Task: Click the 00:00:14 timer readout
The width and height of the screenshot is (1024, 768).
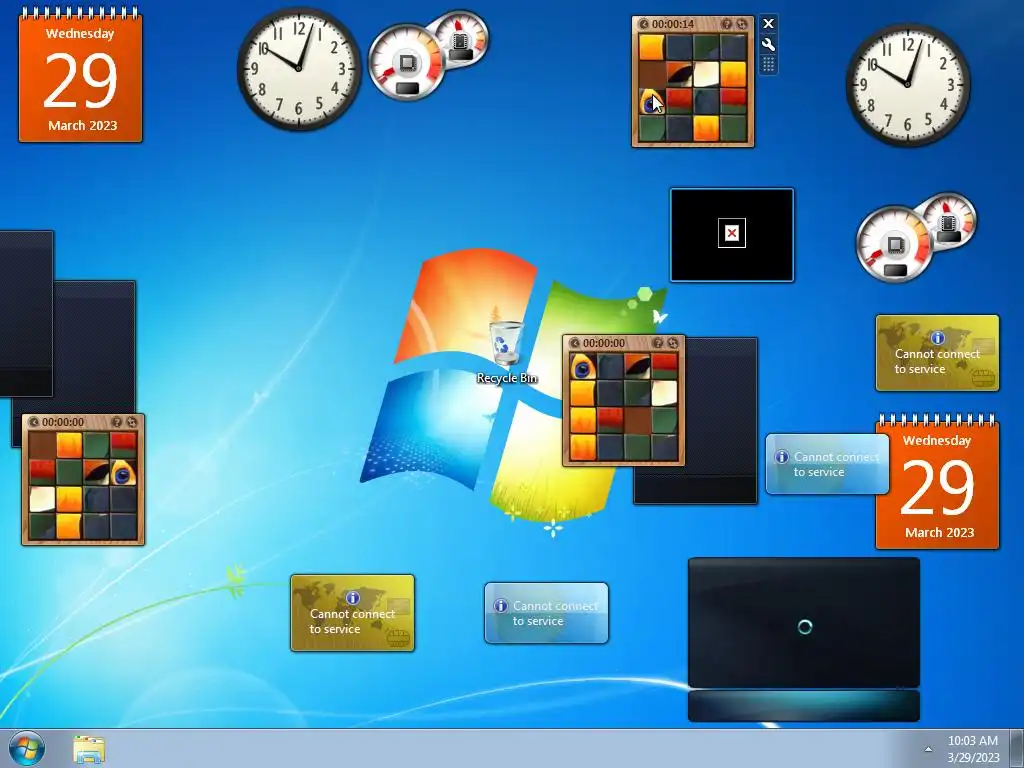Action: tap(673, 24)
